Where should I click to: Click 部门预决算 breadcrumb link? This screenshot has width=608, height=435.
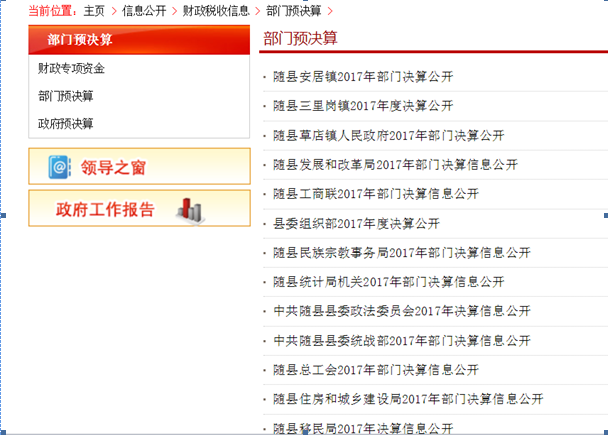[293, 10]
